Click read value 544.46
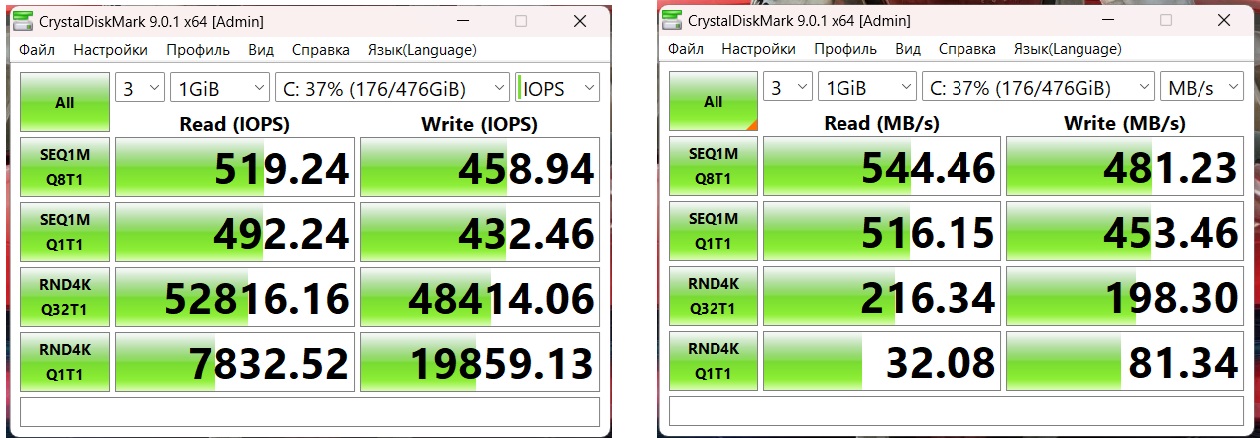1260x438 pixels. tap(882, 166)
